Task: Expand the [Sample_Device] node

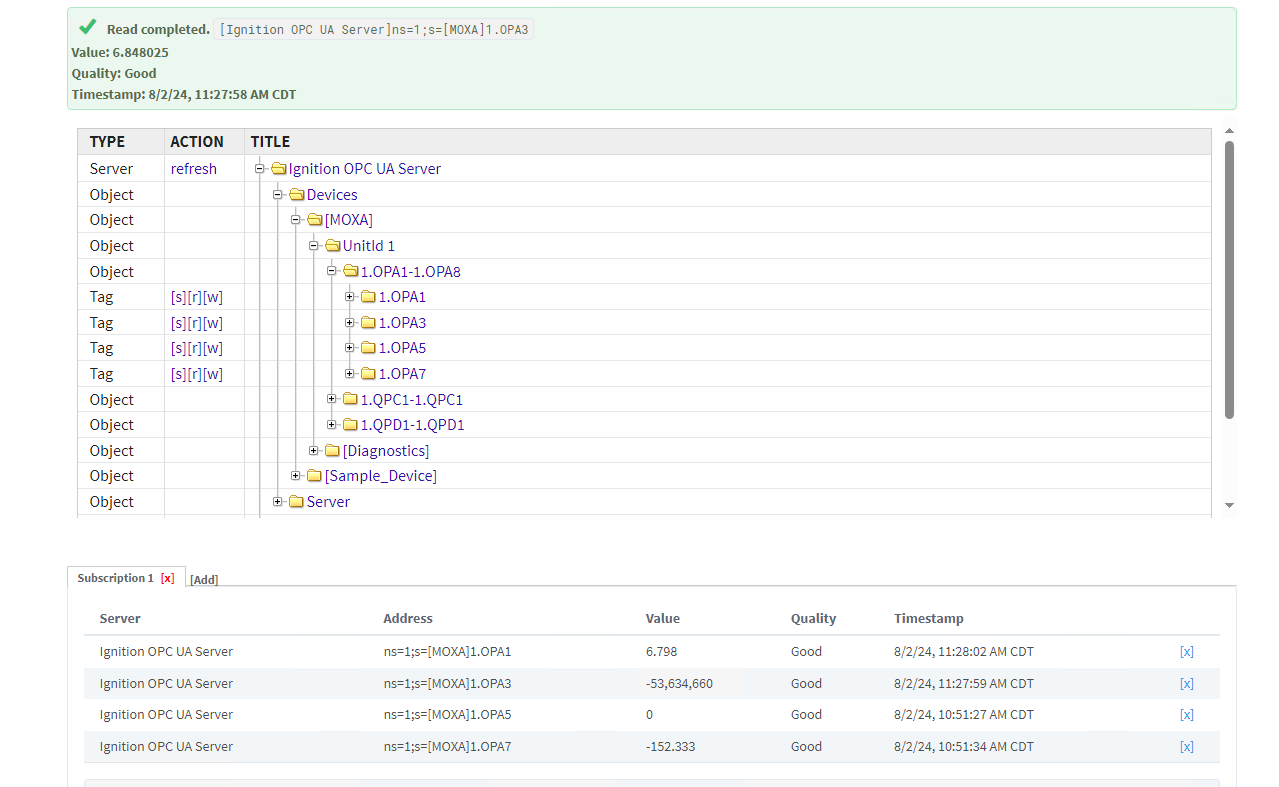Action: click(296, 476)
